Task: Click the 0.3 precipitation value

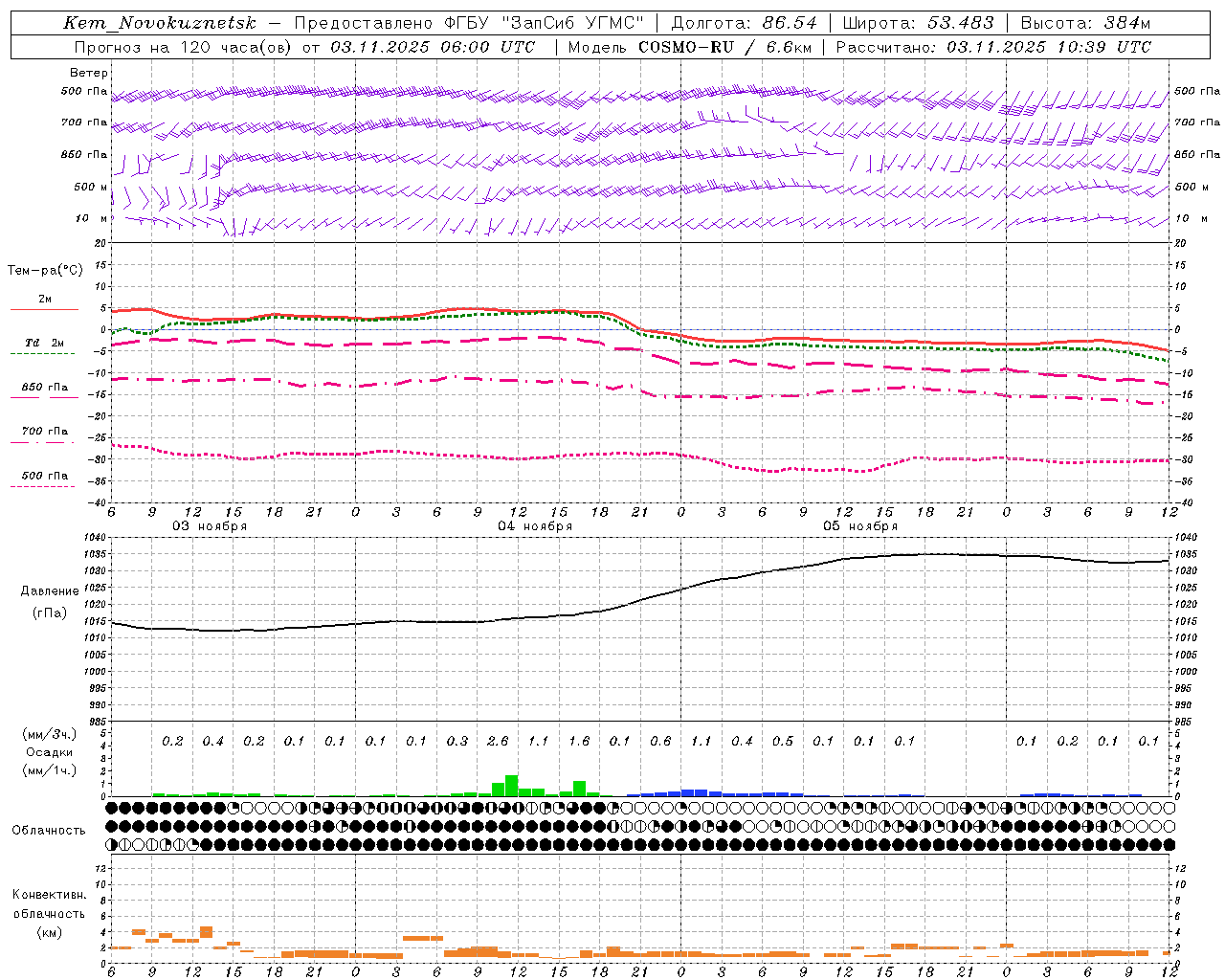Action: tap(457, 741)
